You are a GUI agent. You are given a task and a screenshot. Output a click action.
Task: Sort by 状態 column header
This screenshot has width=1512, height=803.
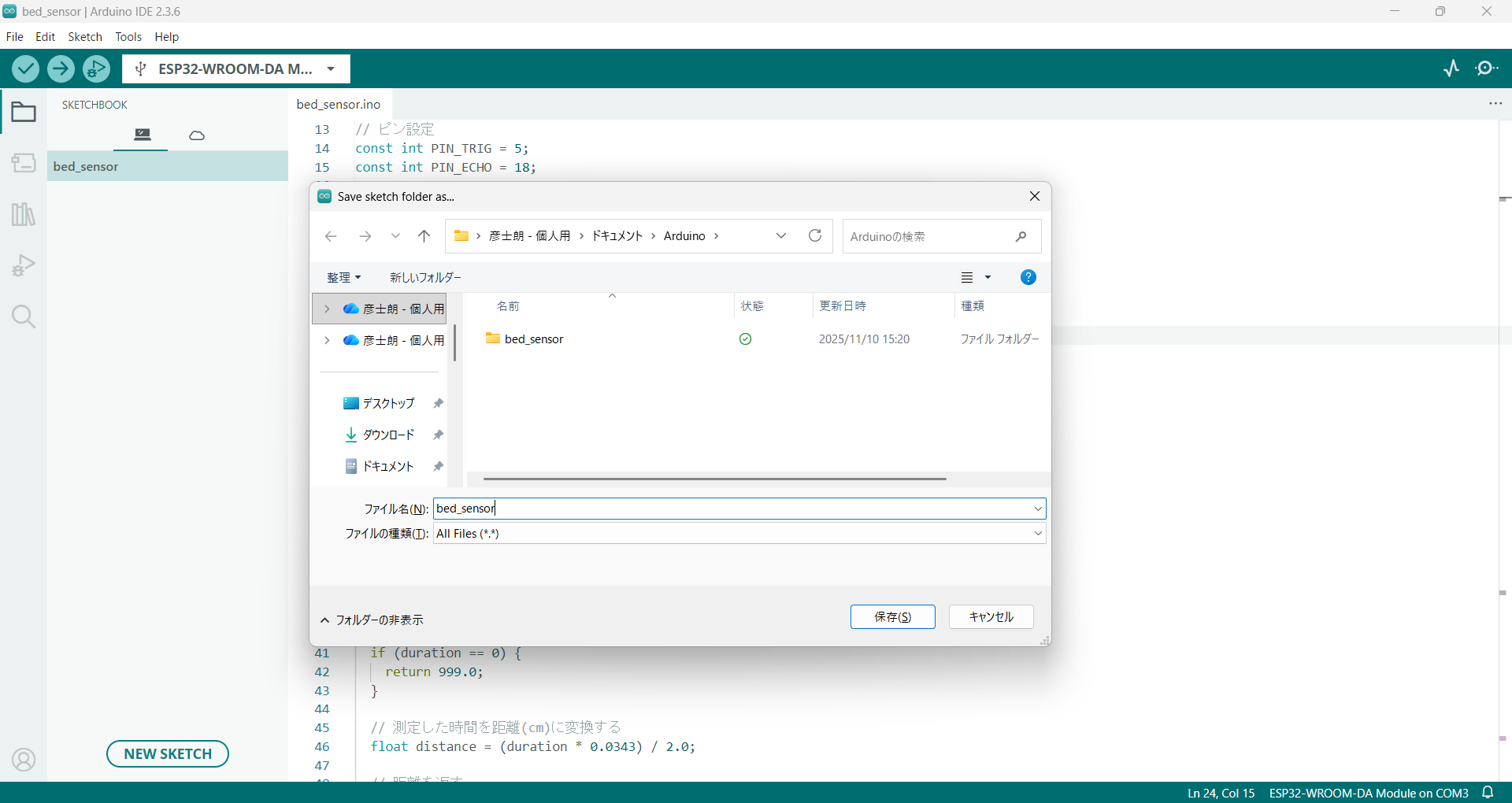(752, 305)
